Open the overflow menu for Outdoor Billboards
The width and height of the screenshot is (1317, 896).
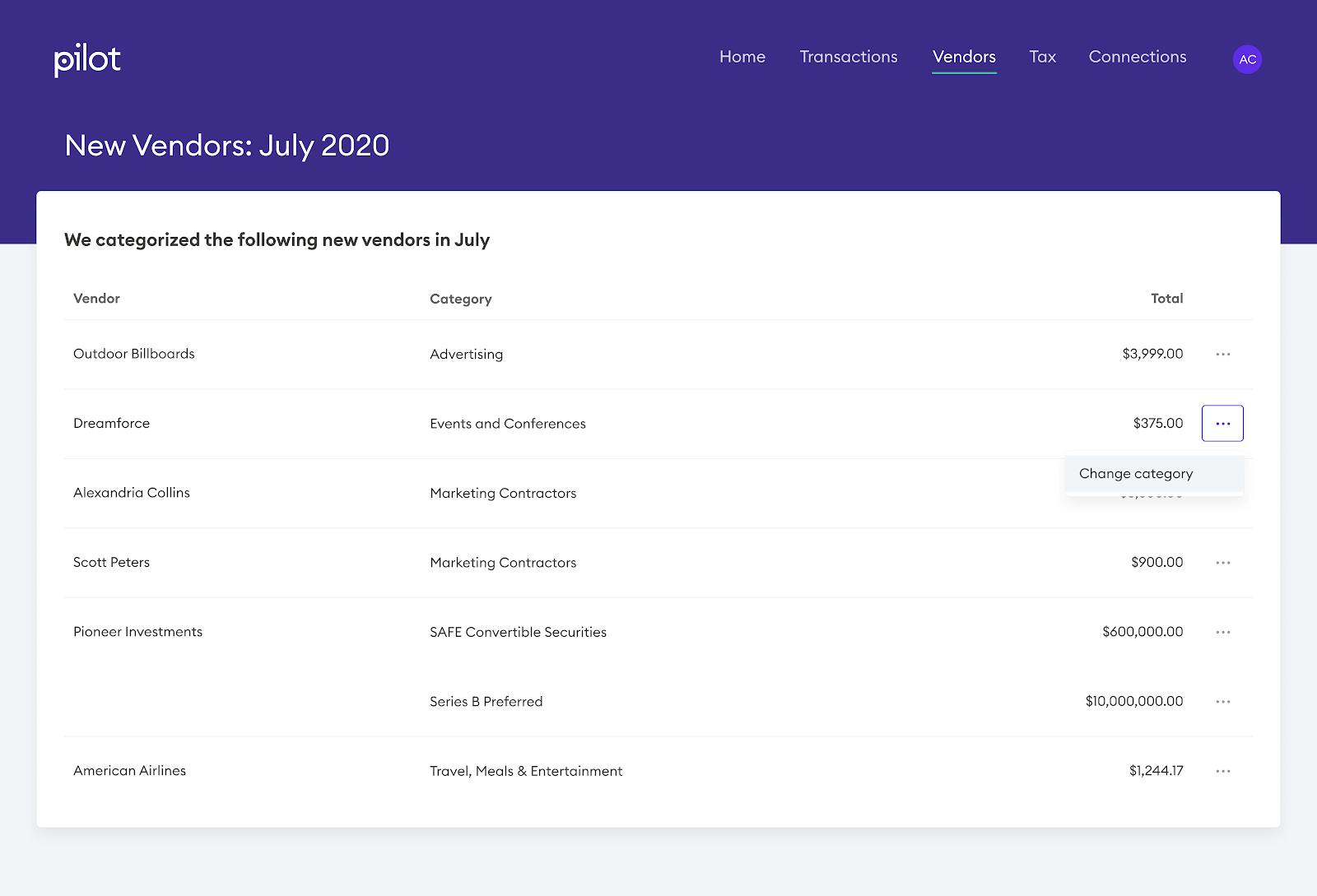(1223, 354)
